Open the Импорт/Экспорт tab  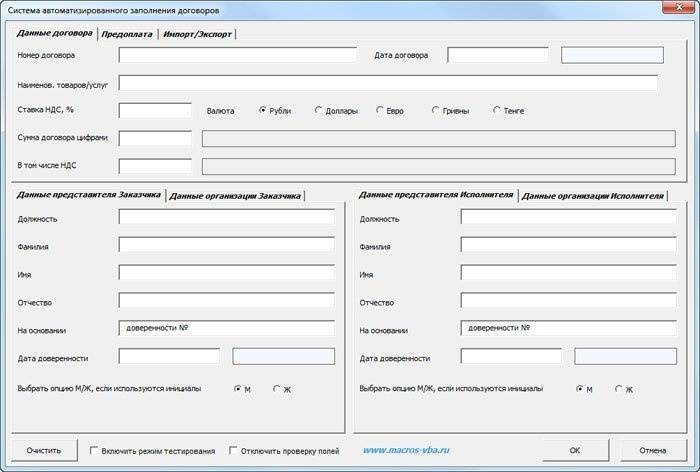pos(199,33)
